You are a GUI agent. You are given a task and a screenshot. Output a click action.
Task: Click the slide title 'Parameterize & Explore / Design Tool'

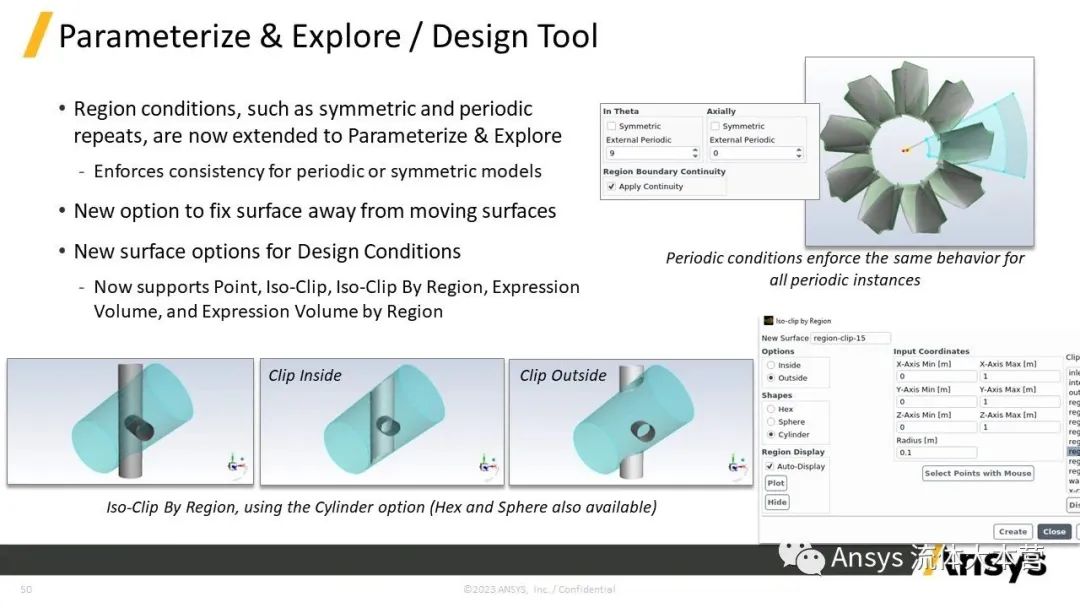point(328,36)
